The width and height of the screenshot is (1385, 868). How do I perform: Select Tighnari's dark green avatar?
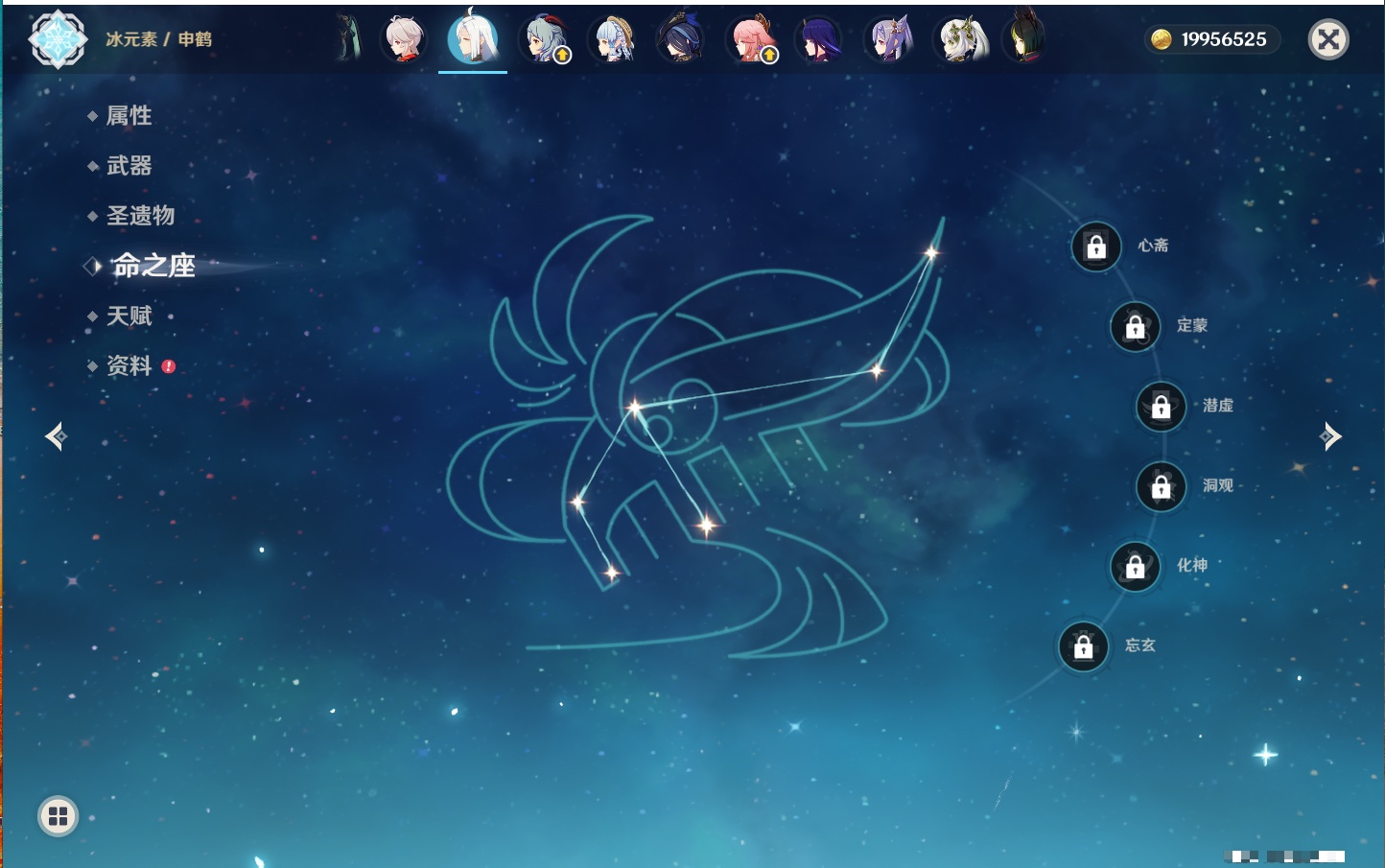[1025, 39]
